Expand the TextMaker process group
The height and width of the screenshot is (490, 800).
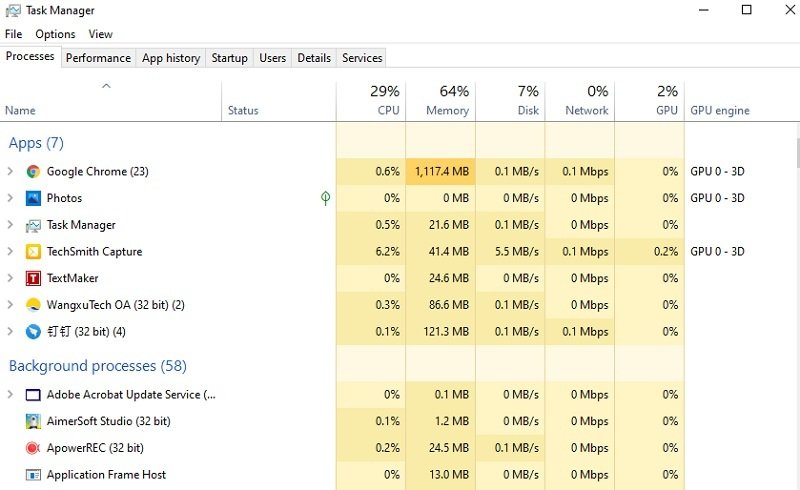10,278
